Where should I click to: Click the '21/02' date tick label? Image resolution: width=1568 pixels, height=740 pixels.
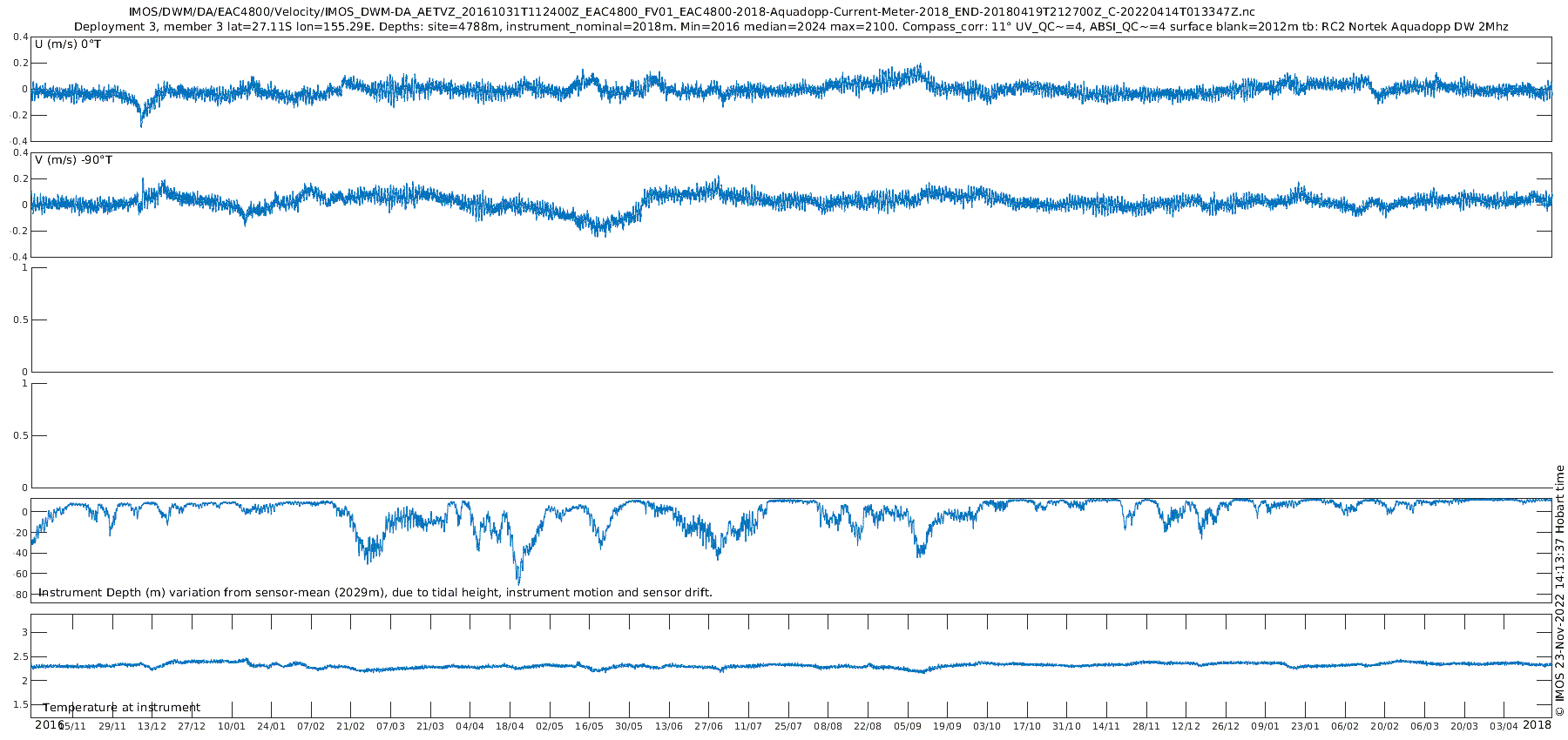350,726
